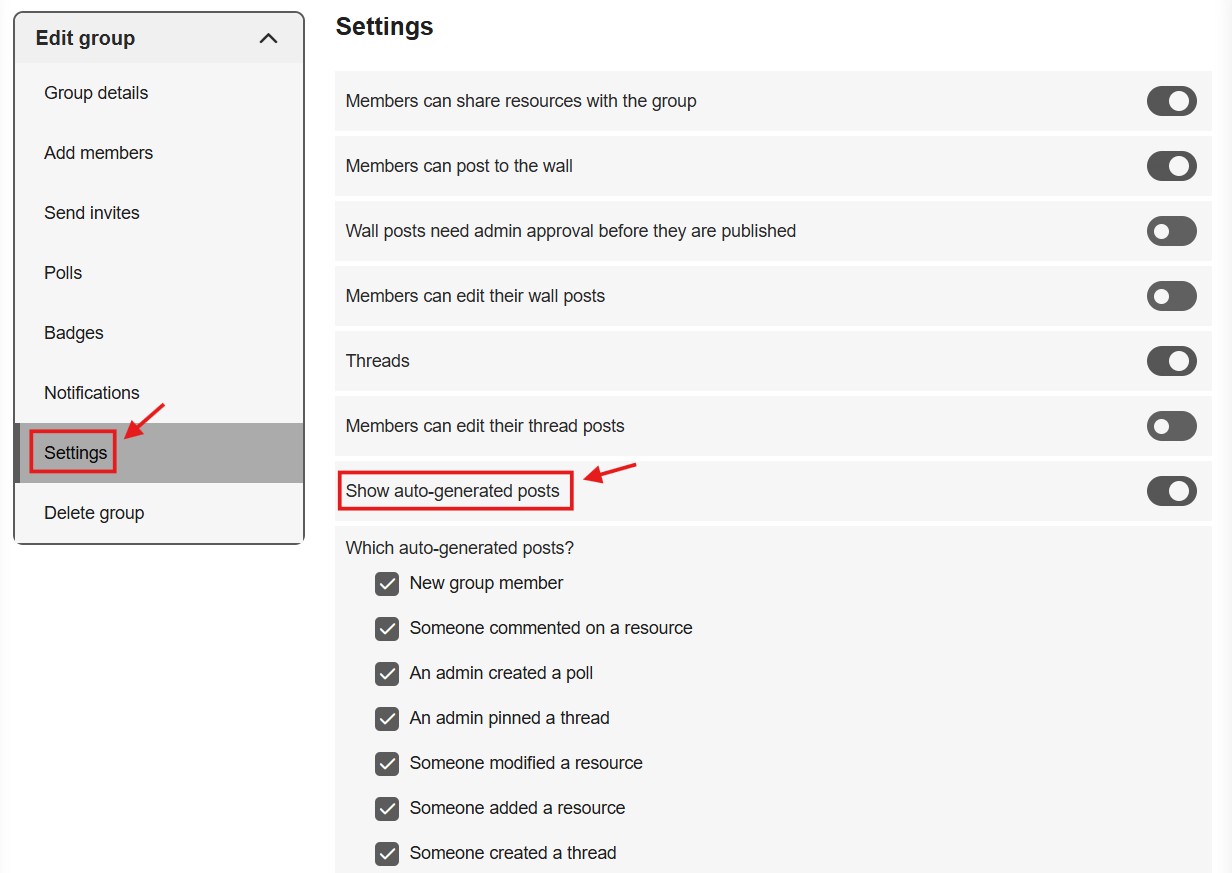Uncheck An admin created a poll
The image size is (1232, 873).
(387, 674)
